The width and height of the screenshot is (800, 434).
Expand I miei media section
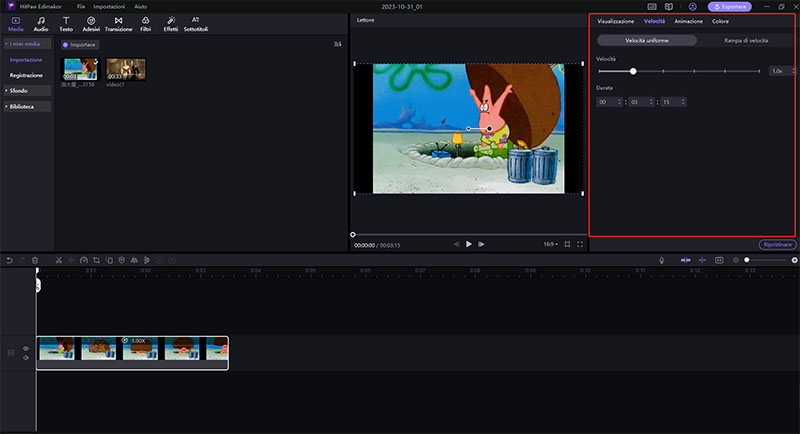coord(28,44)
